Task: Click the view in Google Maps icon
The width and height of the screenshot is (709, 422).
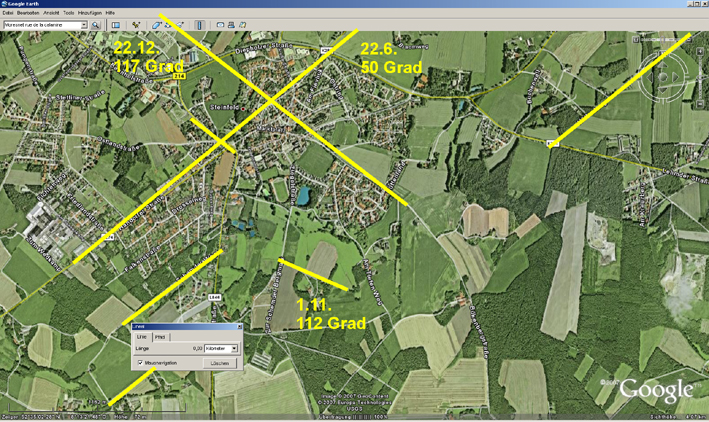Action: pos(242,25)
